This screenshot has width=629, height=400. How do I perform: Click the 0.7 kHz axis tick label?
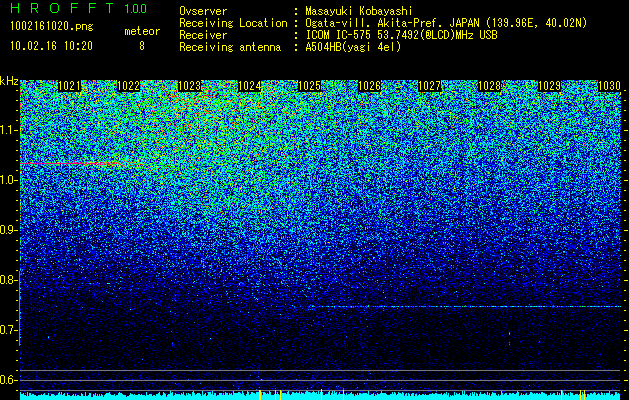click(9, 330)
